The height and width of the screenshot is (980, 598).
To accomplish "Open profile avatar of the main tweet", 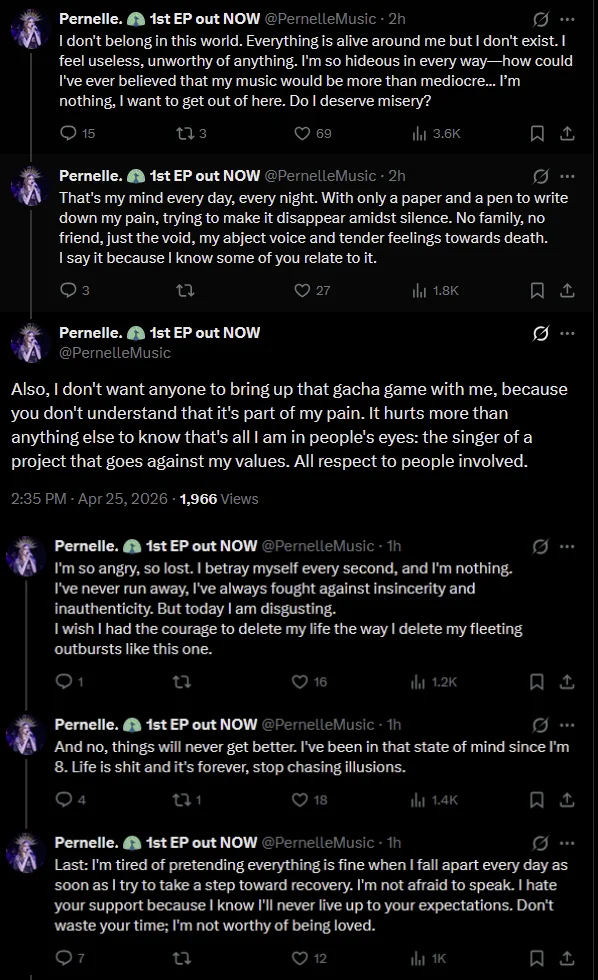I will click(x=29, y=343).
